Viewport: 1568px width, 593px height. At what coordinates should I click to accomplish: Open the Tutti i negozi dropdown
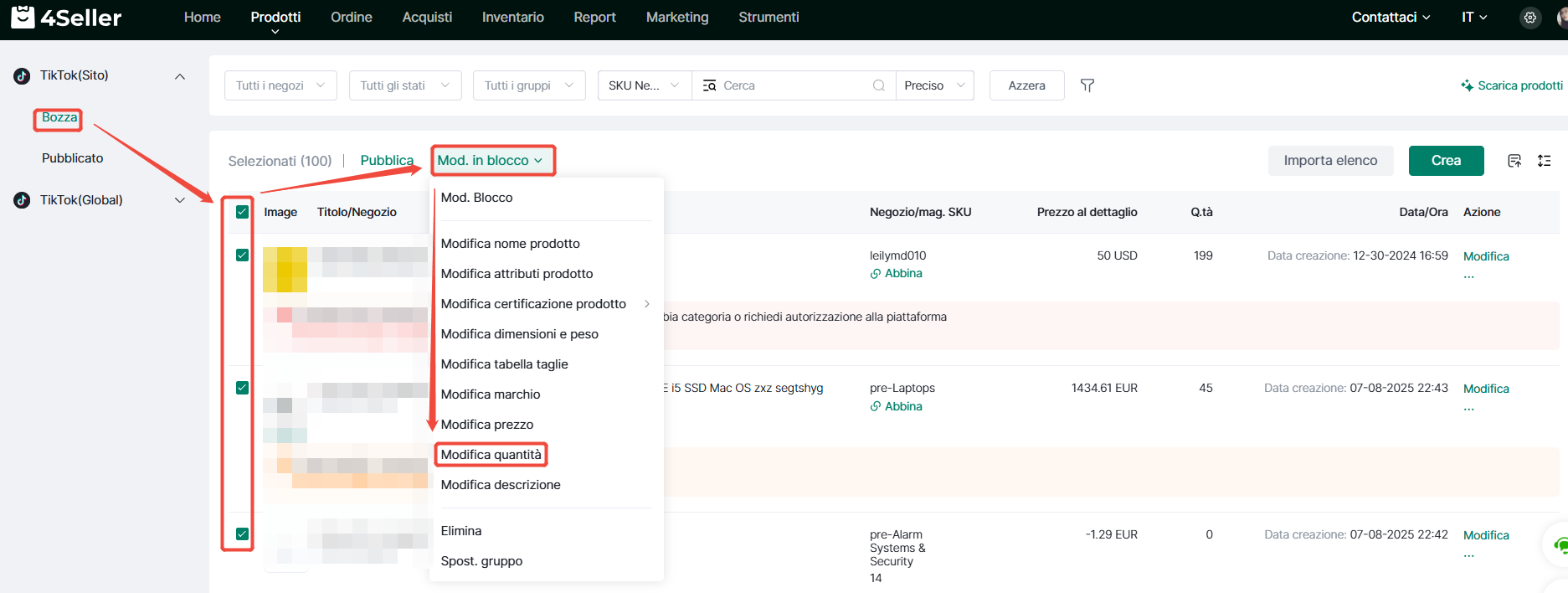(280, 85)
